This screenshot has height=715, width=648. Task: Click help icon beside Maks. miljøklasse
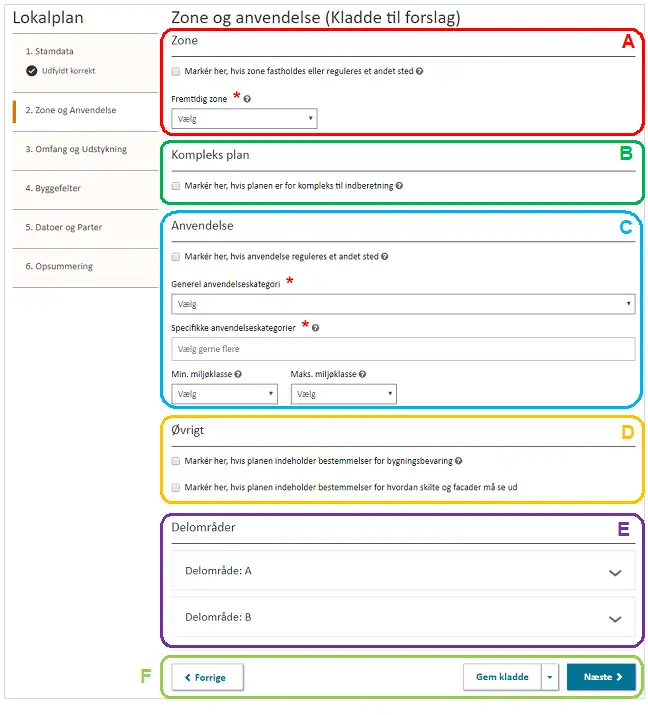tap(362, 375)
